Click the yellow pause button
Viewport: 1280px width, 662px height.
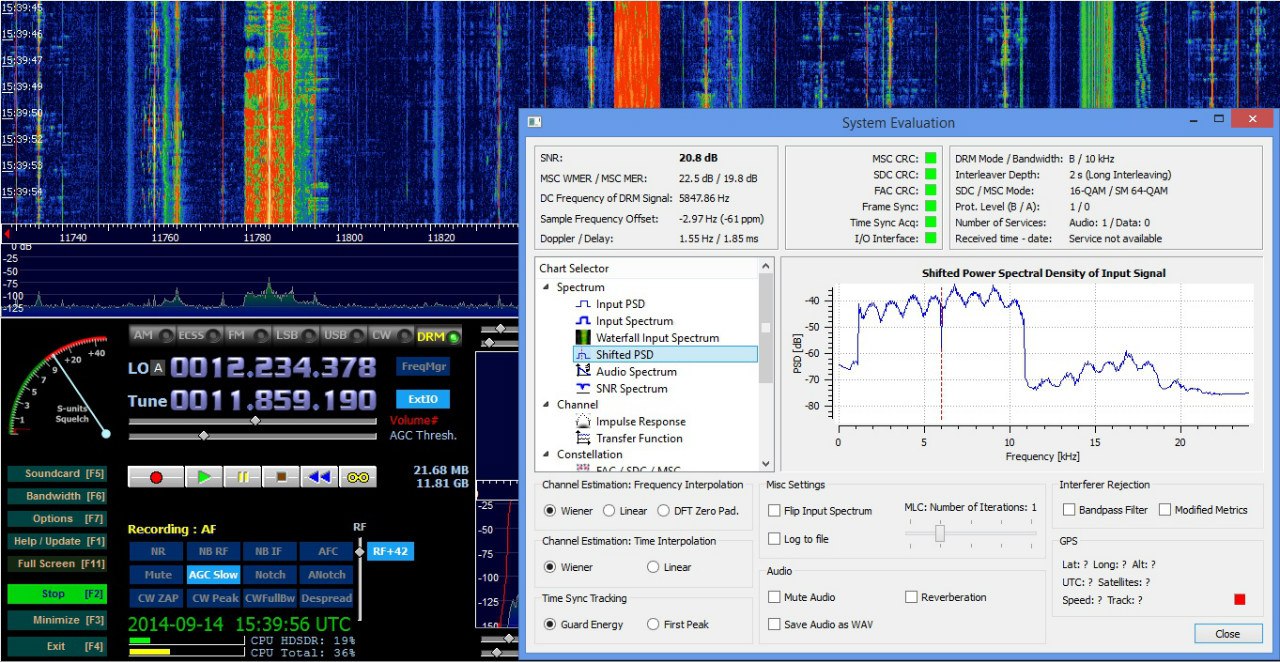click(241, 478)
